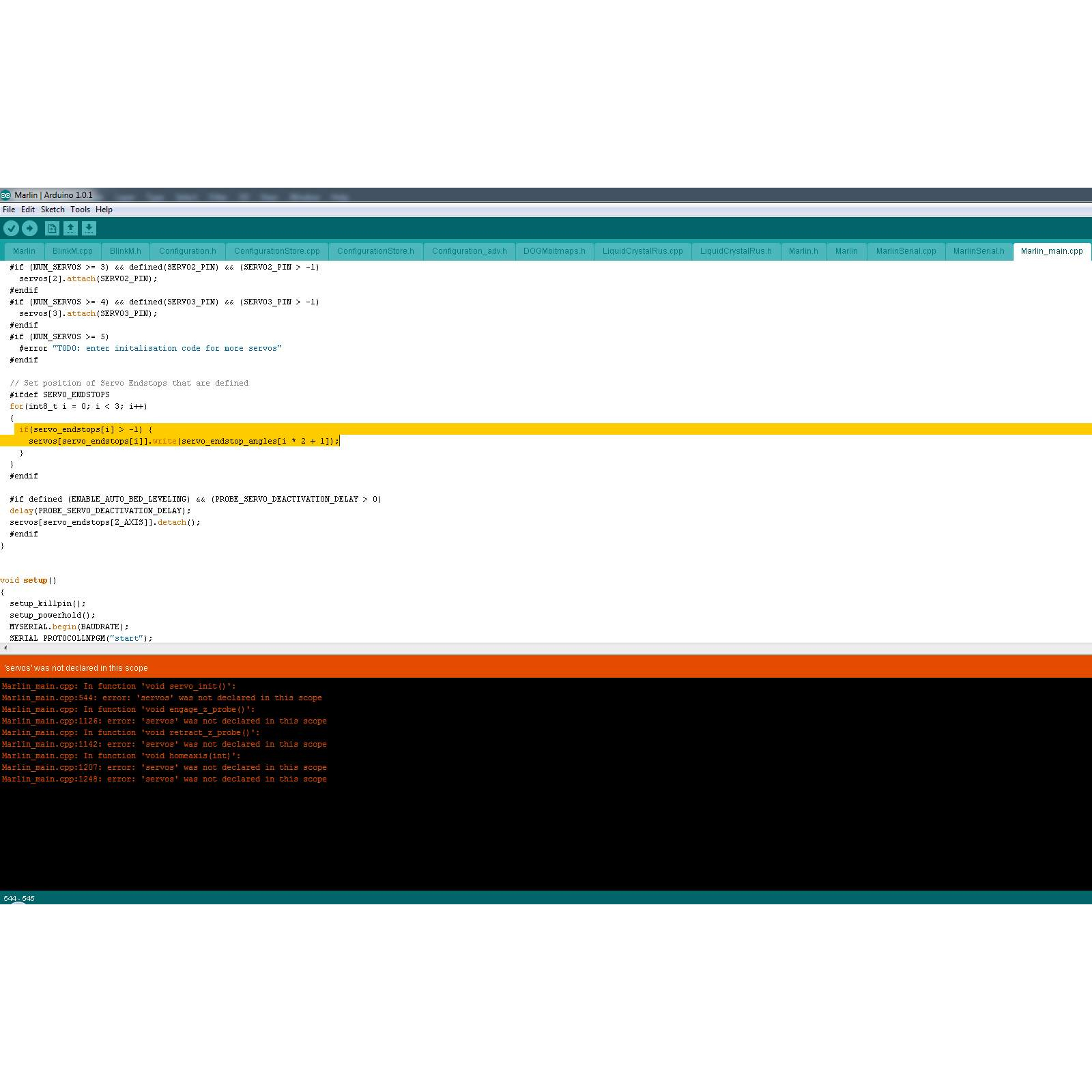Image resolution: width=1092 pixels, height=1092 pixels.
Task: Click the Open sketch up-arrow icon
Action: [x=70, y=229]
